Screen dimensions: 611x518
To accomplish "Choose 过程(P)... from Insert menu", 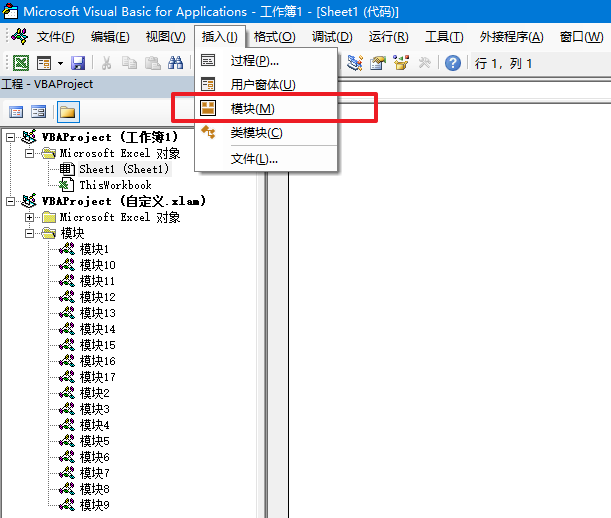I will [x=266, y=61].
